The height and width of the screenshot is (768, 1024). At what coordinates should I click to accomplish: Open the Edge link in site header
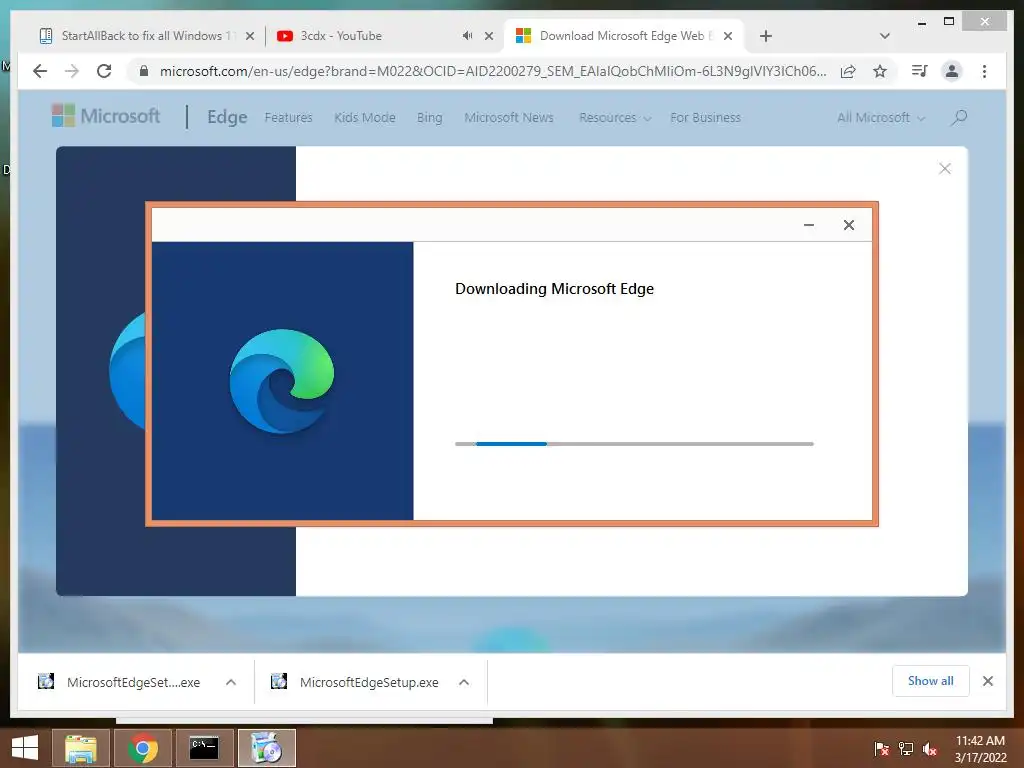pyautogui.click(x=227, y=117)
